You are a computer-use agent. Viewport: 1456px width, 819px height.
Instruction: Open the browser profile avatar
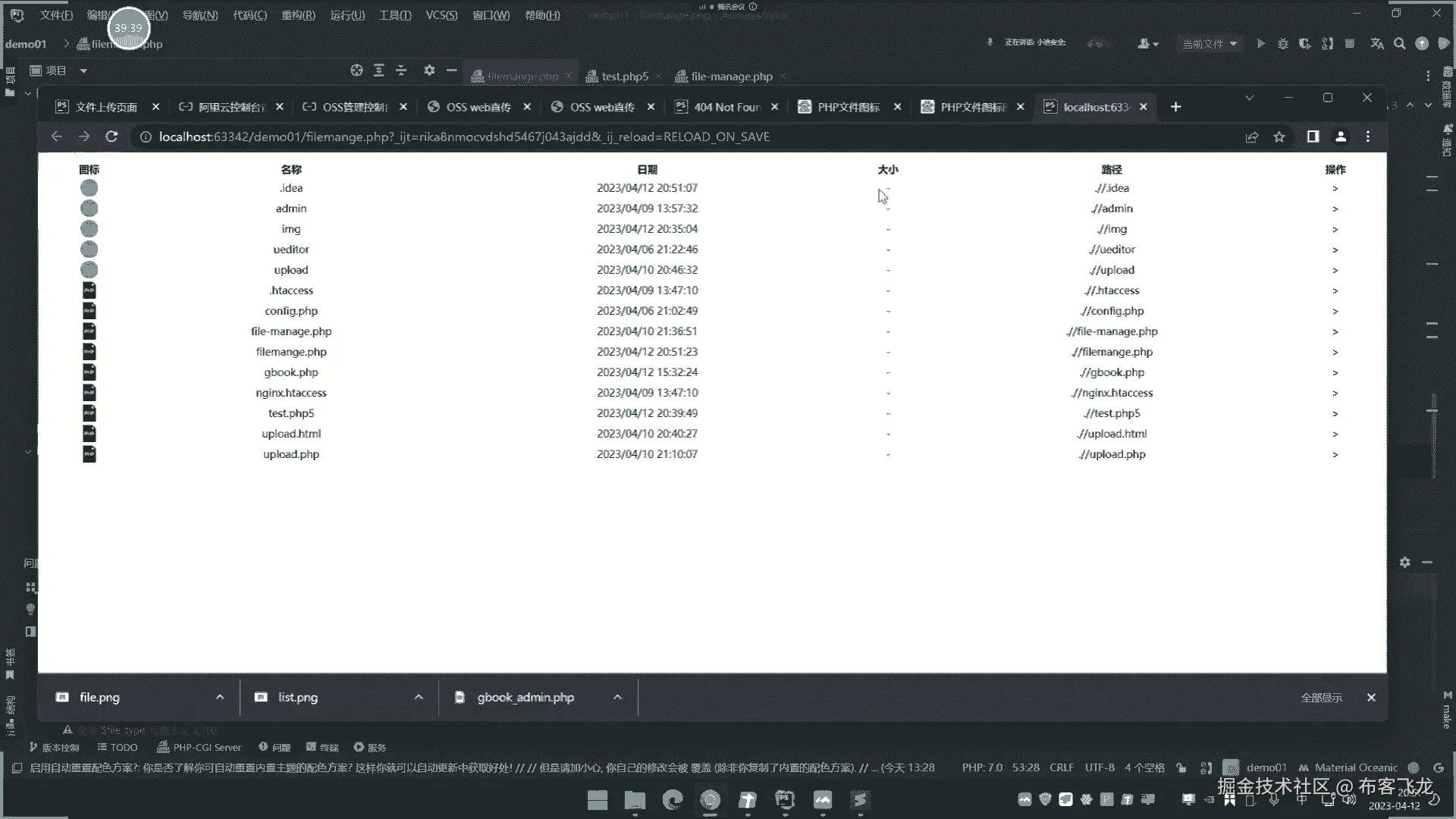1341,136
